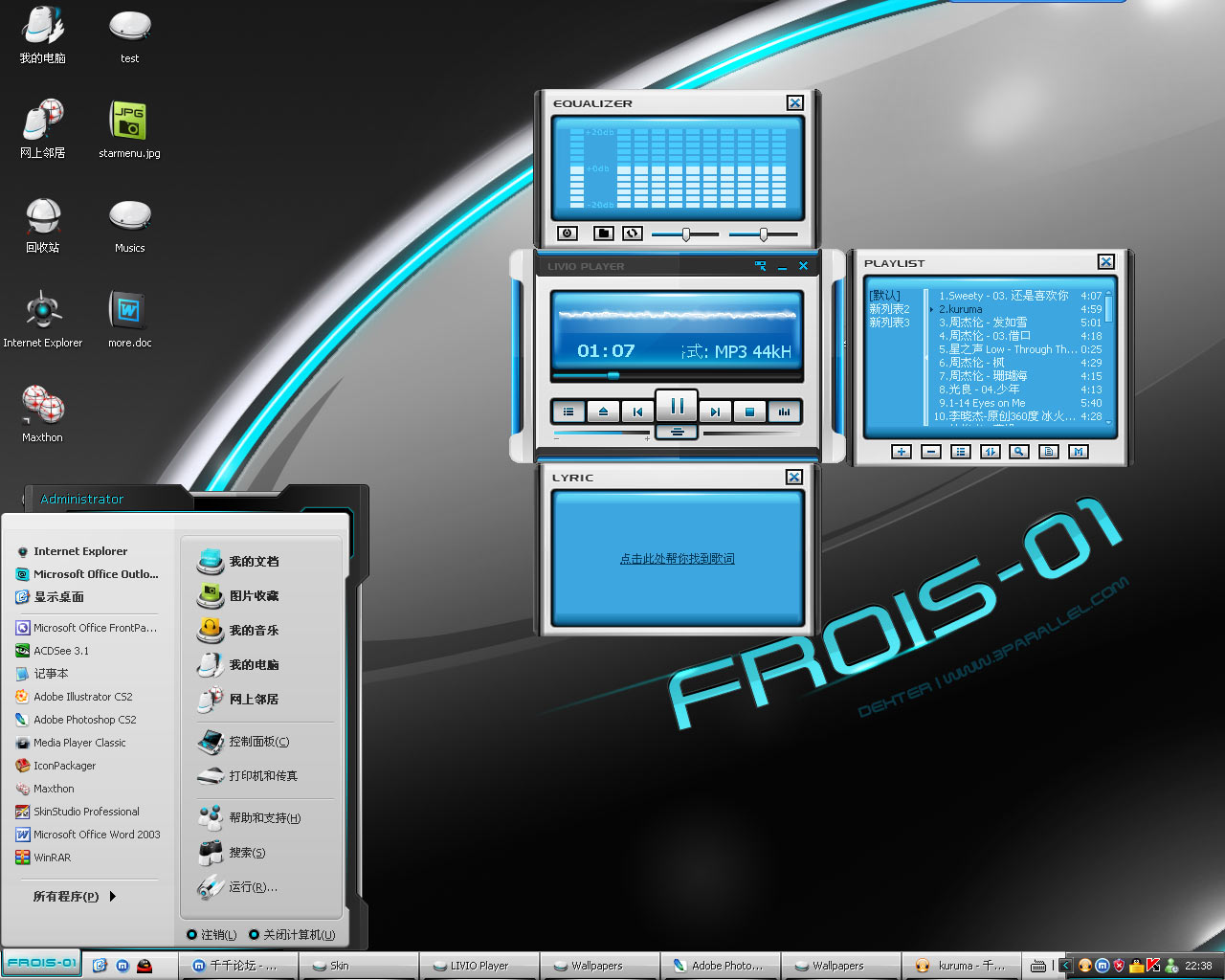The height and width of the screenshot is (980, 1225).
Task: Pause the current song
Action: pos(677,406)
